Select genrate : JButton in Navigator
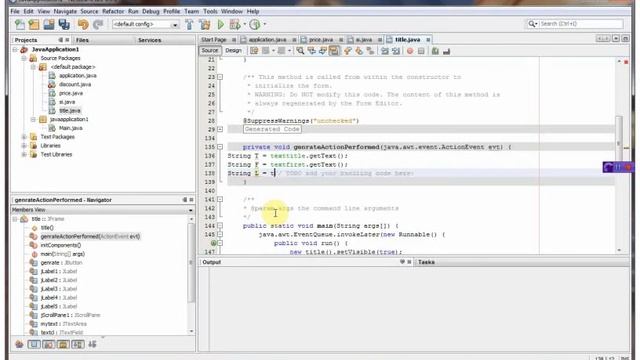This screenshot has height=360, width=640. (x=61, y=263)
